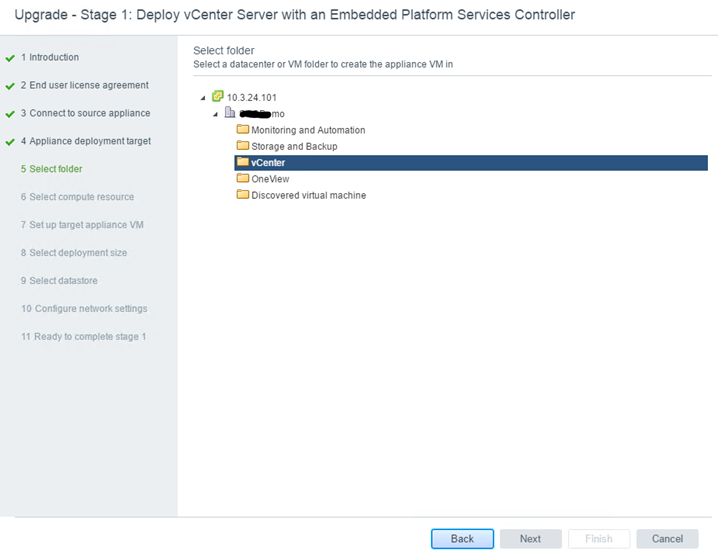Click the checkmark beside End user license agreement
The height and width of the screenshot is (554, 718).
pyautogui.click(x=10, y=86)
